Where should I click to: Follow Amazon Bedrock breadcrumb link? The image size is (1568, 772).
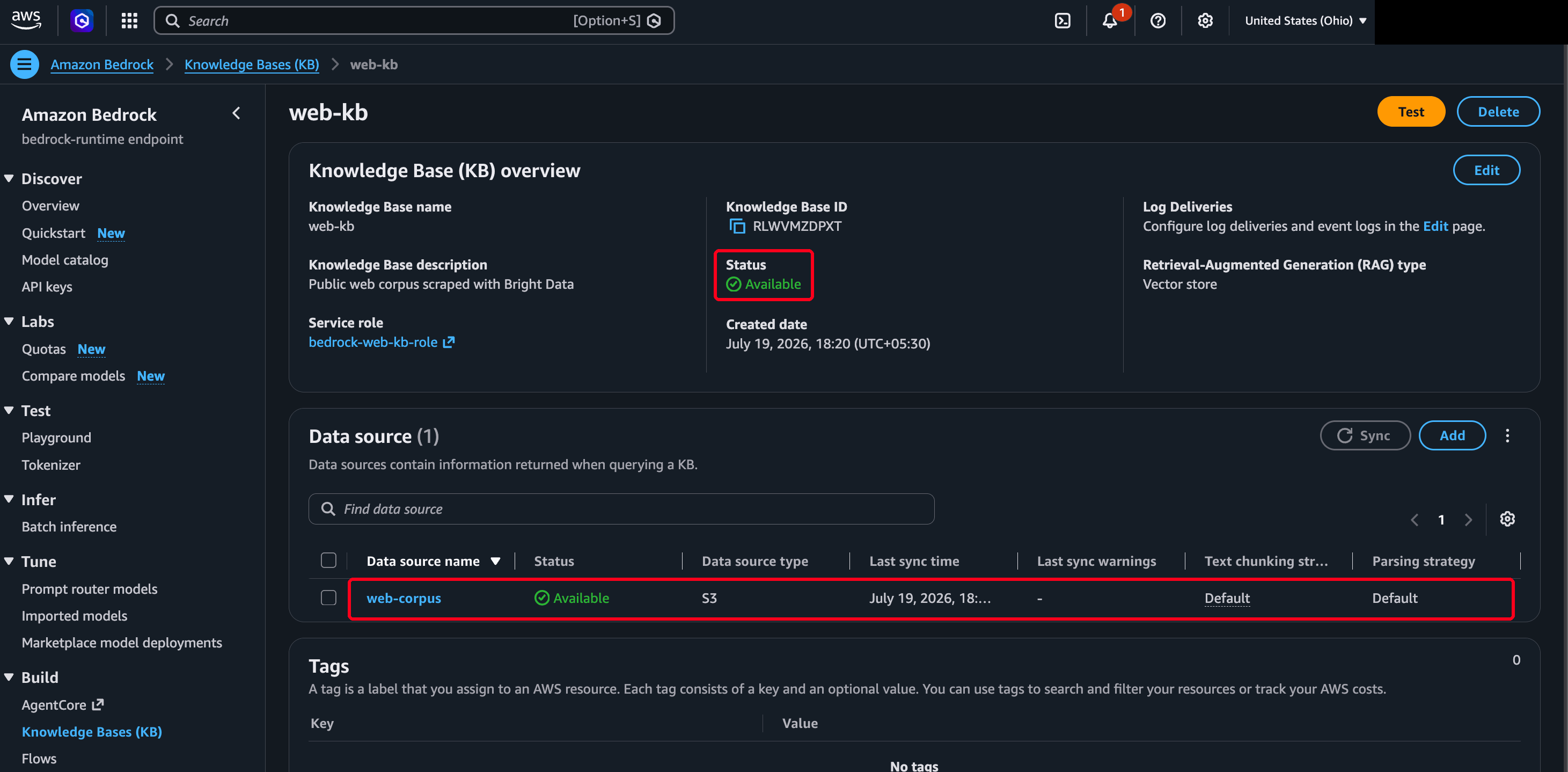pos(101,64)
